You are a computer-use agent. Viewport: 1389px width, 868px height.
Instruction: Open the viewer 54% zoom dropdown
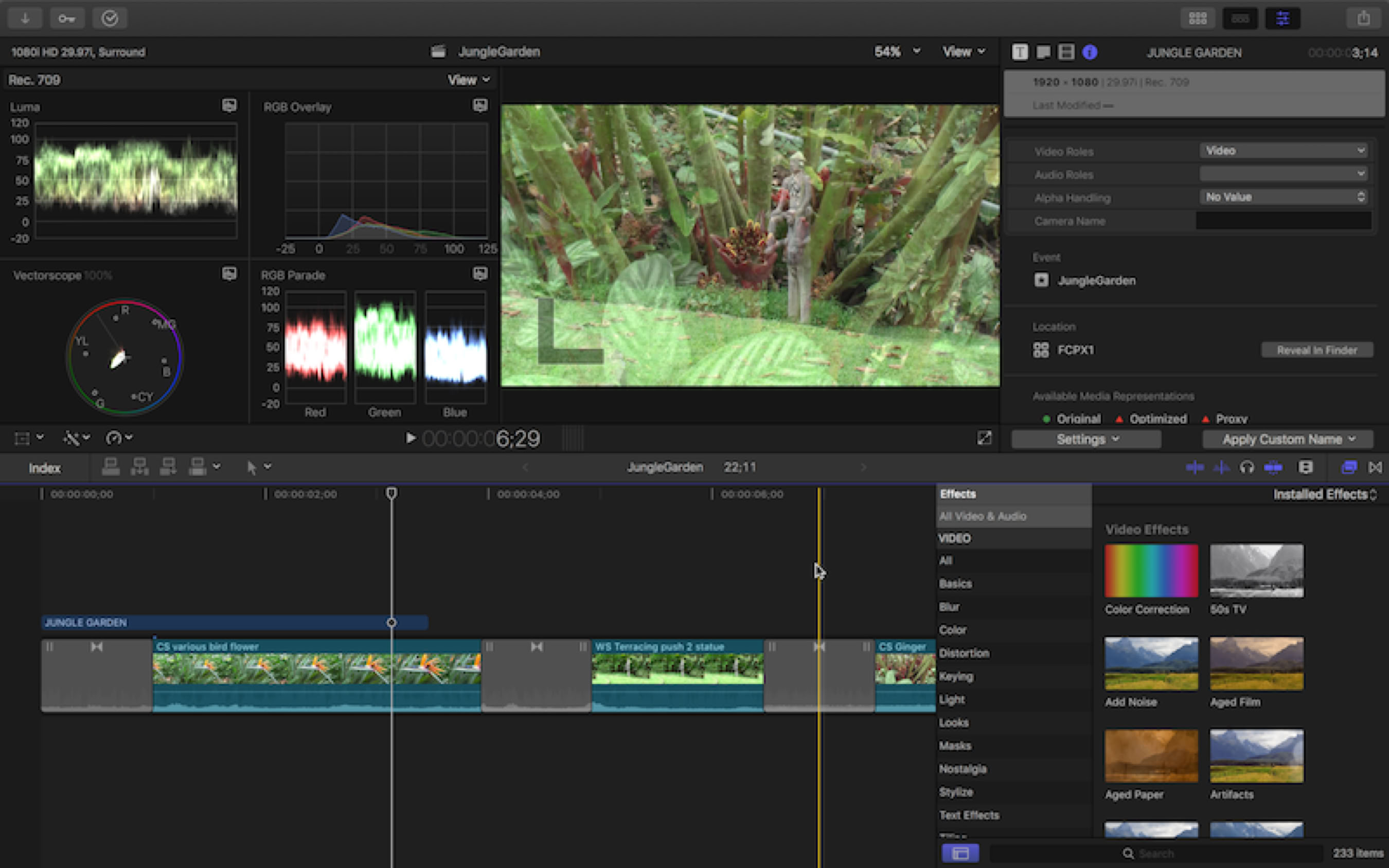coord(897,51)
